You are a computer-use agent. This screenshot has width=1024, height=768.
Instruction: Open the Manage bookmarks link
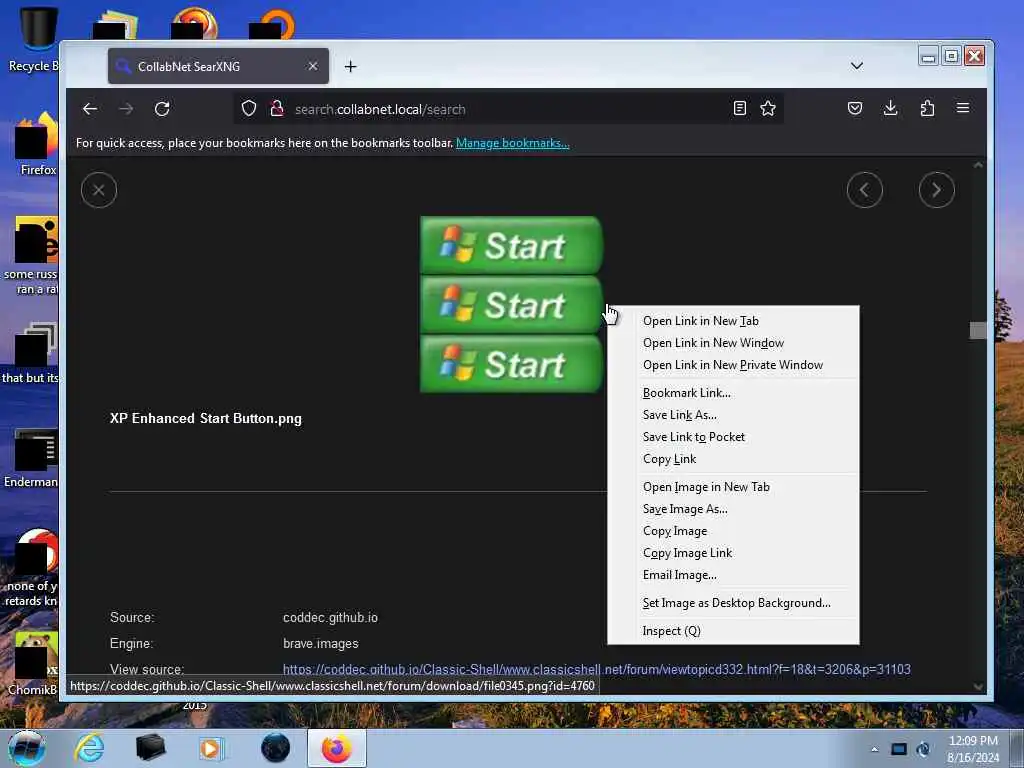[x=513, y=143]
